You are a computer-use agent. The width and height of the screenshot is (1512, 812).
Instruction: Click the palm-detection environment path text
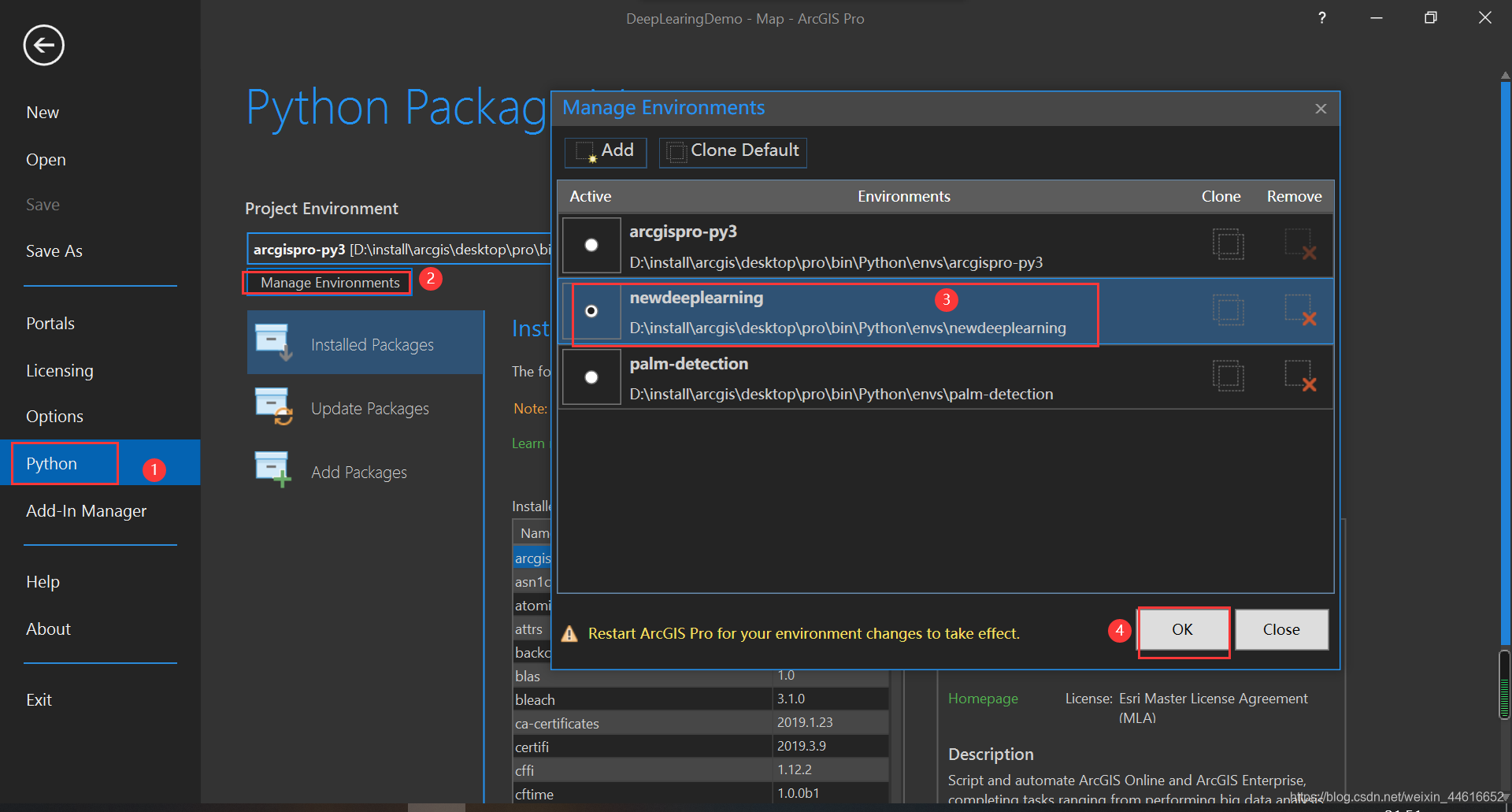pos(841,394)
